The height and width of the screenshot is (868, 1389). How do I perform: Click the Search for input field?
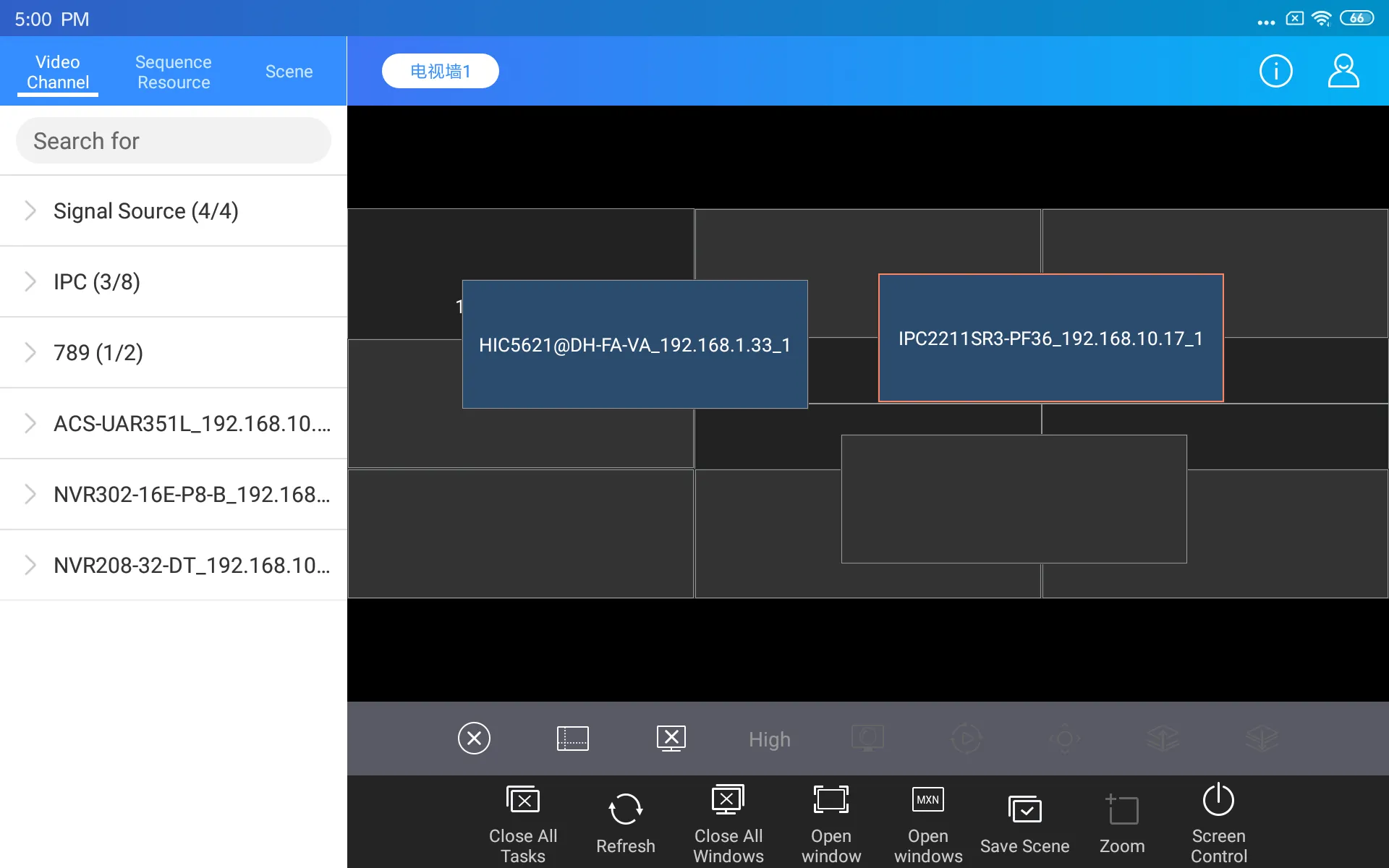176,140
